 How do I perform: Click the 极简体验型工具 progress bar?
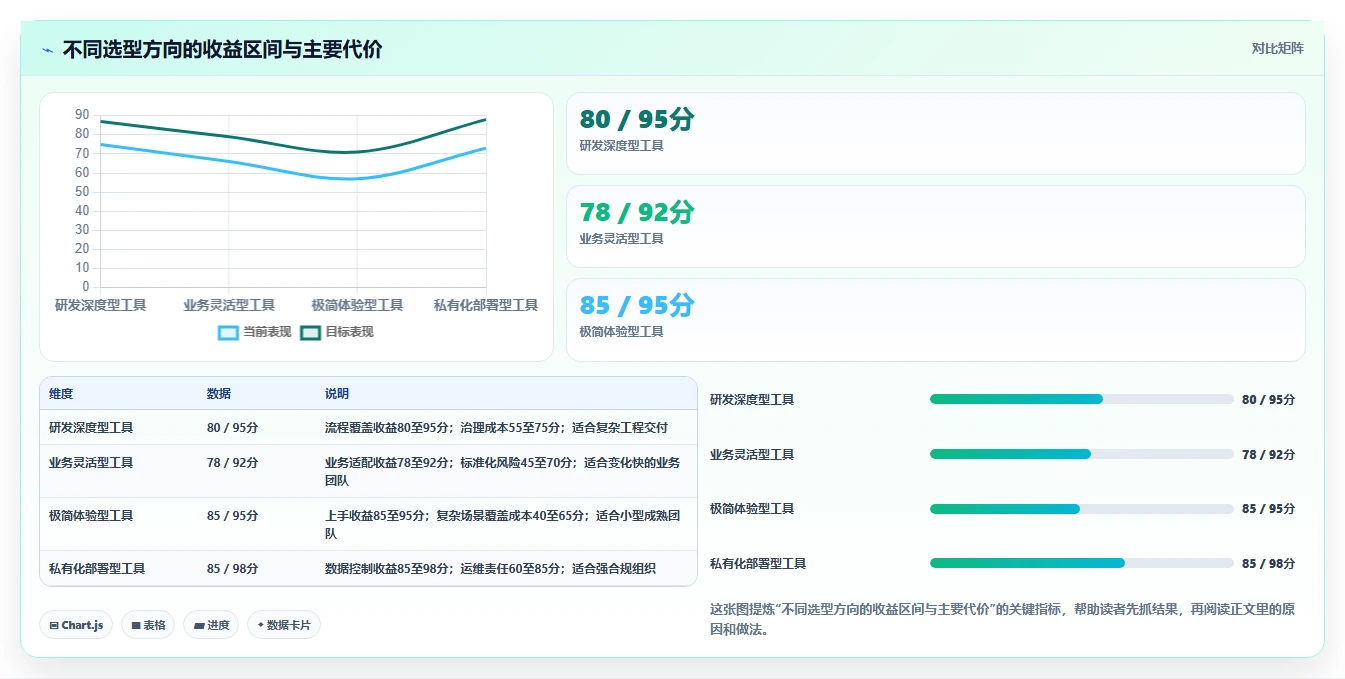pos(1081,509)
